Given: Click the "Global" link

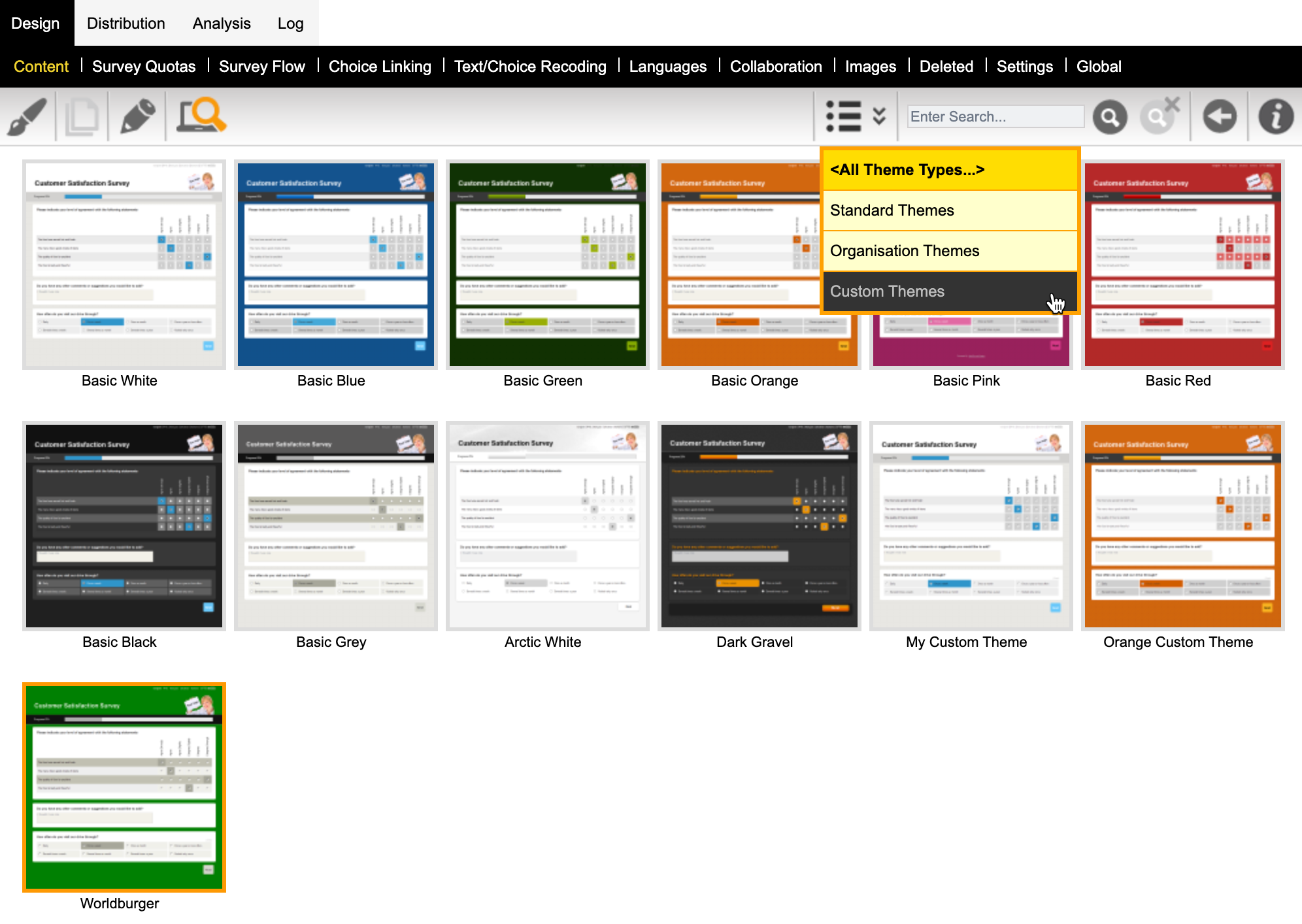Looking at the screenshot, I should [x=1099, y=66].
